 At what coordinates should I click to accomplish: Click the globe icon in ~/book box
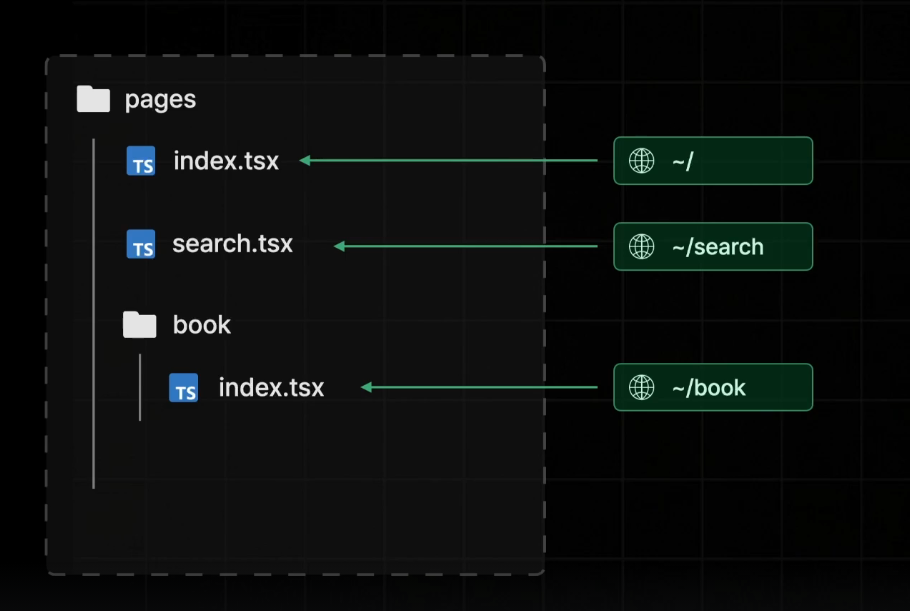(x=641, y=387)
